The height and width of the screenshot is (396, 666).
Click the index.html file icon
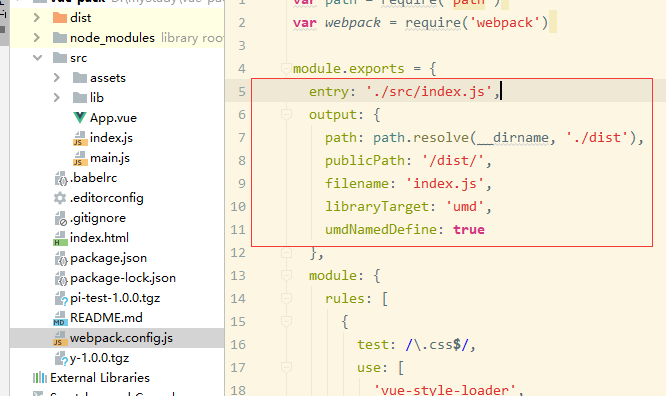60,238
